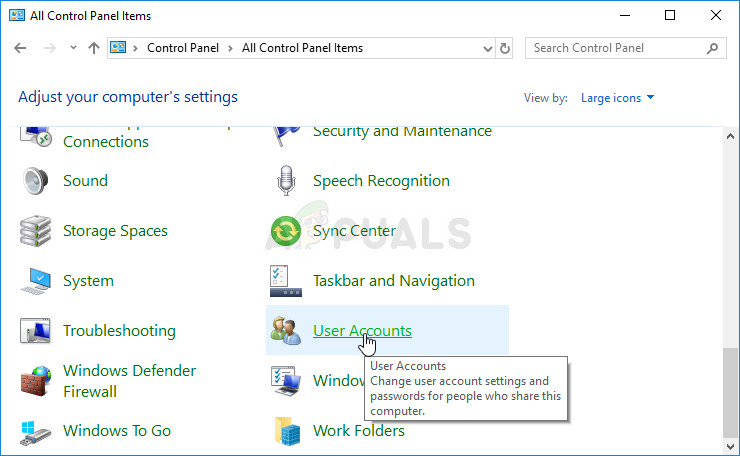Click the vertical scrollbar thumb
Viewport: 740px width, 456px height.
731,393
